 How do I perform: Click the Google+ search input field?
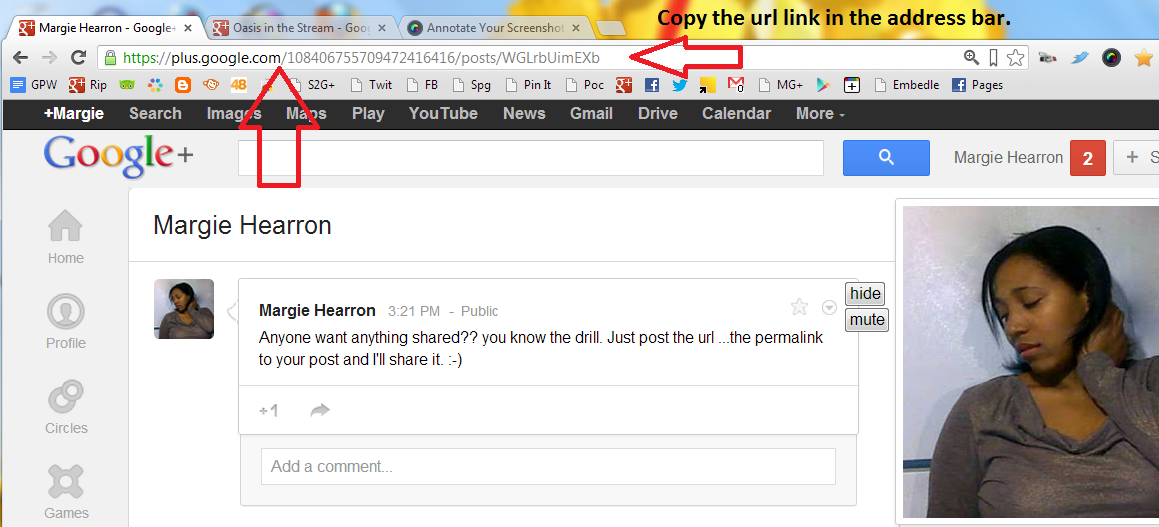[531, 158]
